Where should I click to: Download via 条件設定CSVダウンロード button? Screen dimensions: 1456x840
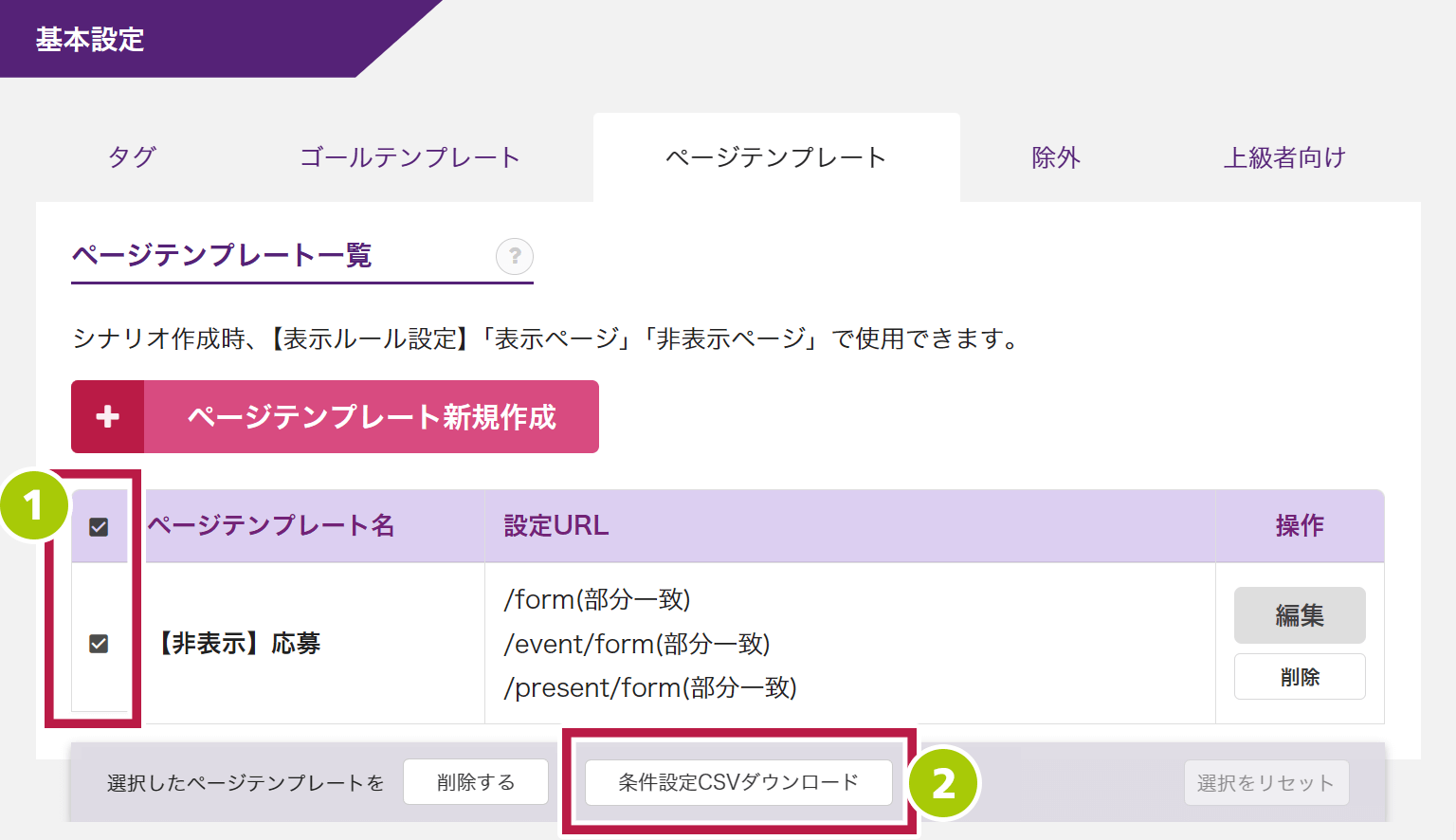point(738,782)
